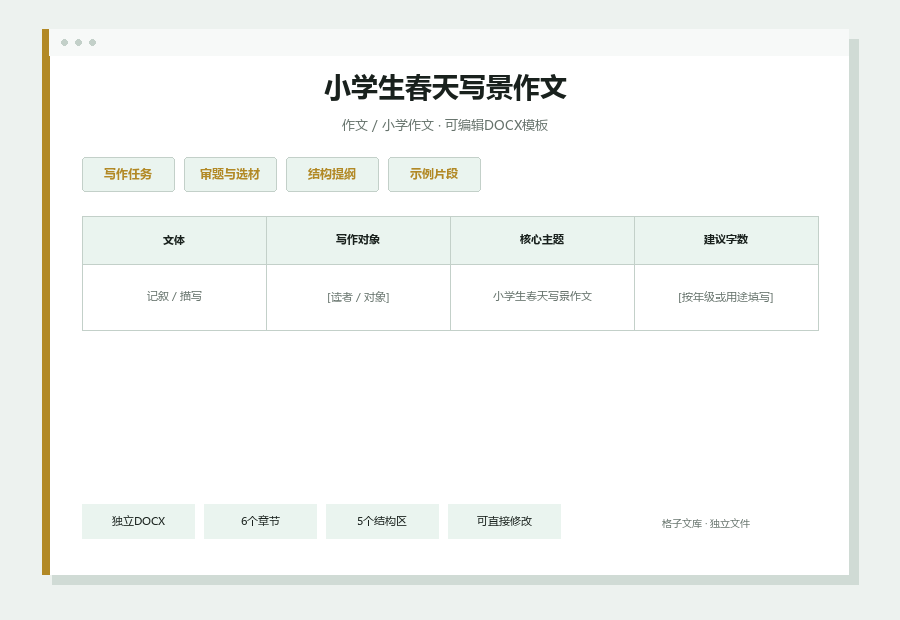Click the subtitle 作文 / 小学作文 · 可编辑DOCX模板
The height and width of the screenshot is (620, 900).
(445, 125)
